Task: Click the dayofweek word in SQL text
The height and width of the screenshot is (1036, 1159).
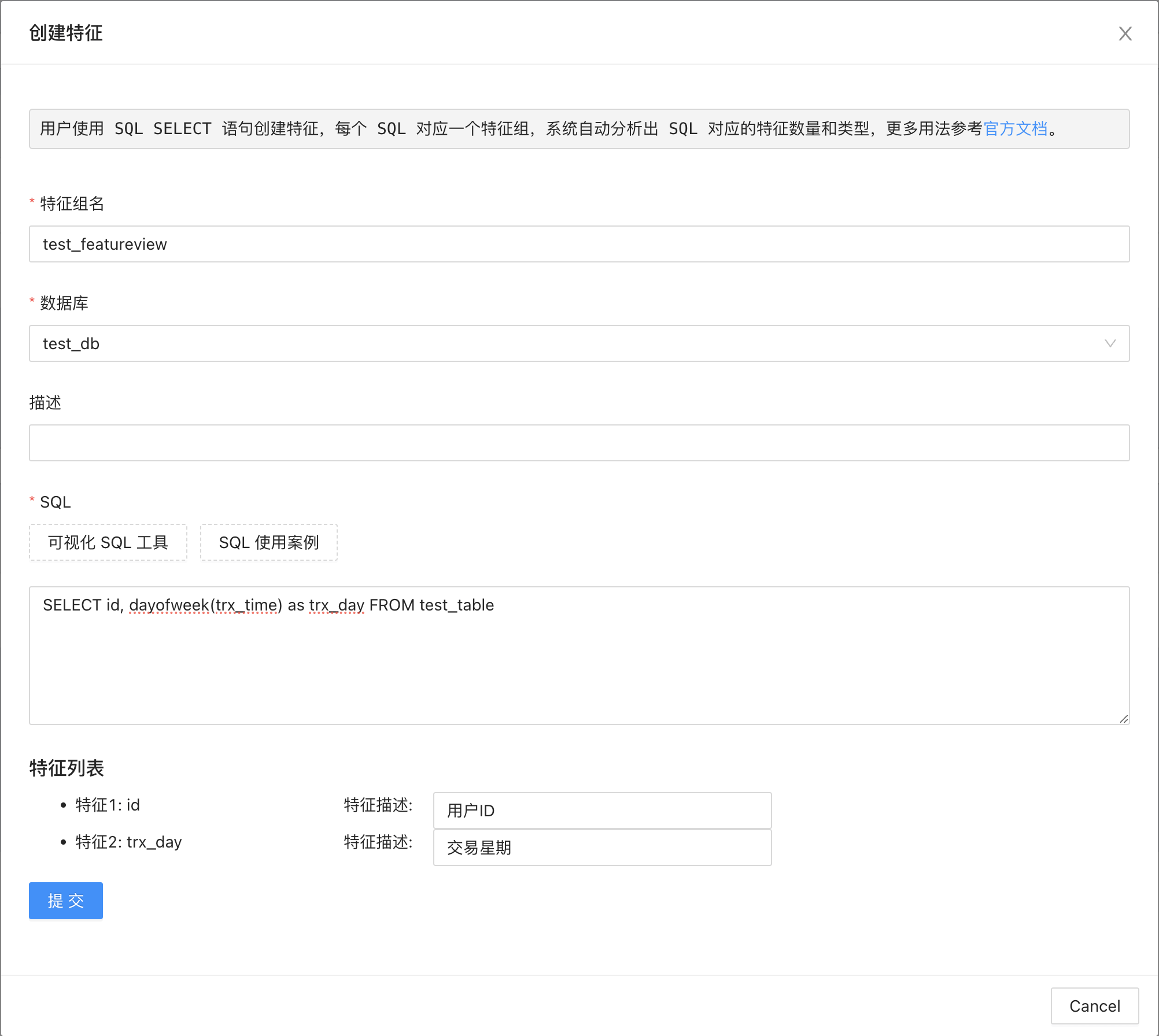Action: (x=169, y=605)
